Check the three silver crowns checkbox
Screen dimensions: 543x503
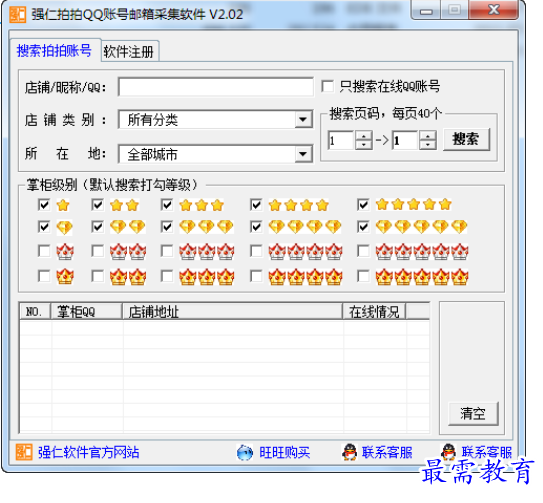(167, 251)
